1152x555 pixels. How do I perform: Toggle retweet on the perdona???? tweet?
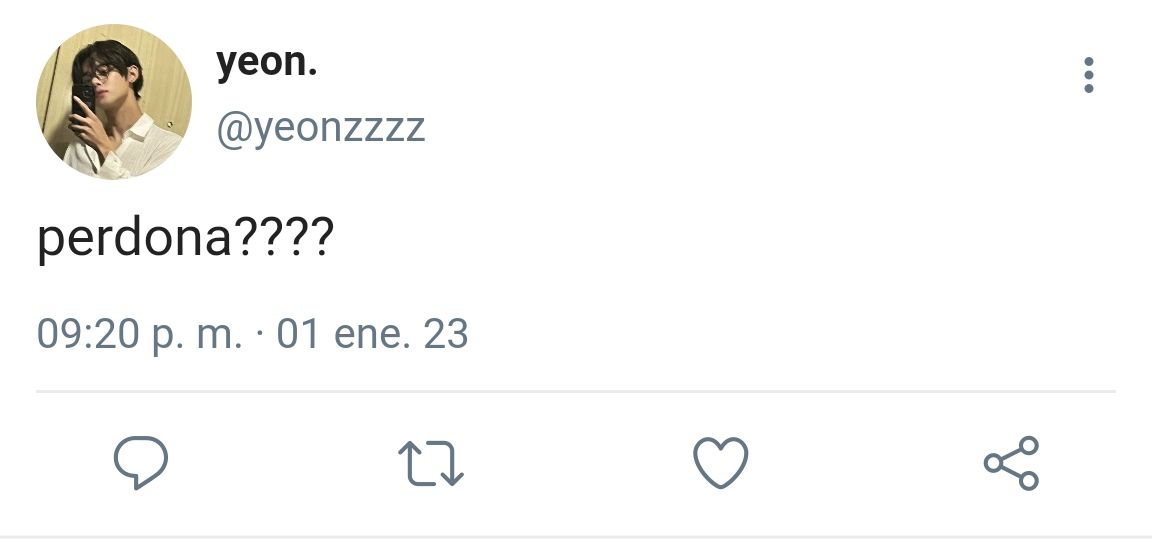431,463
